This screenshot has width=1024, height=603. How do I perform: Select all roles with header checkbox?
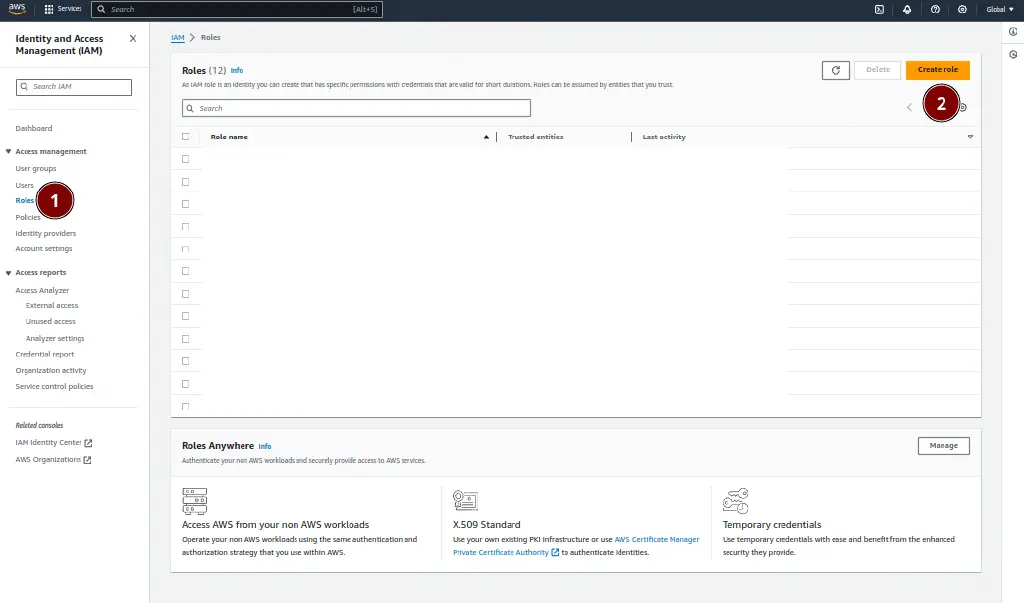(x=185, y=137)
